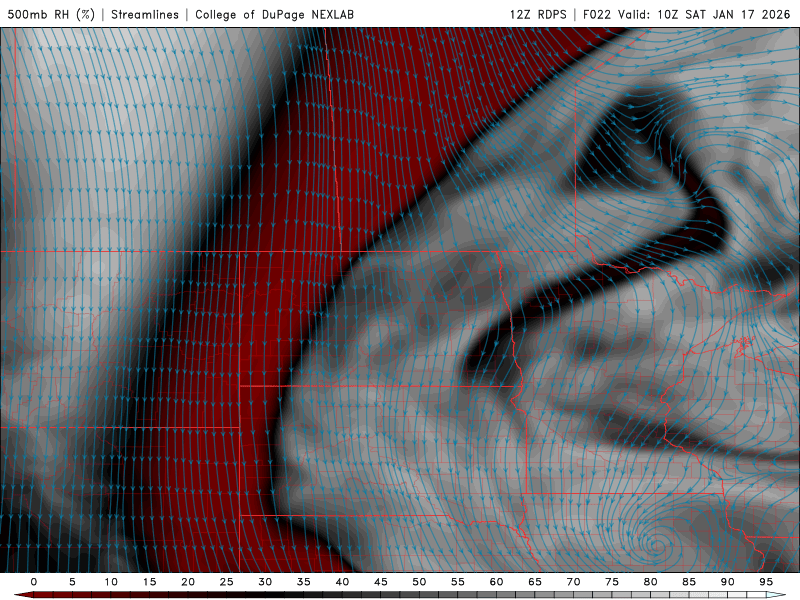Click the "500mb RH (%)" title text

[51, 14]
